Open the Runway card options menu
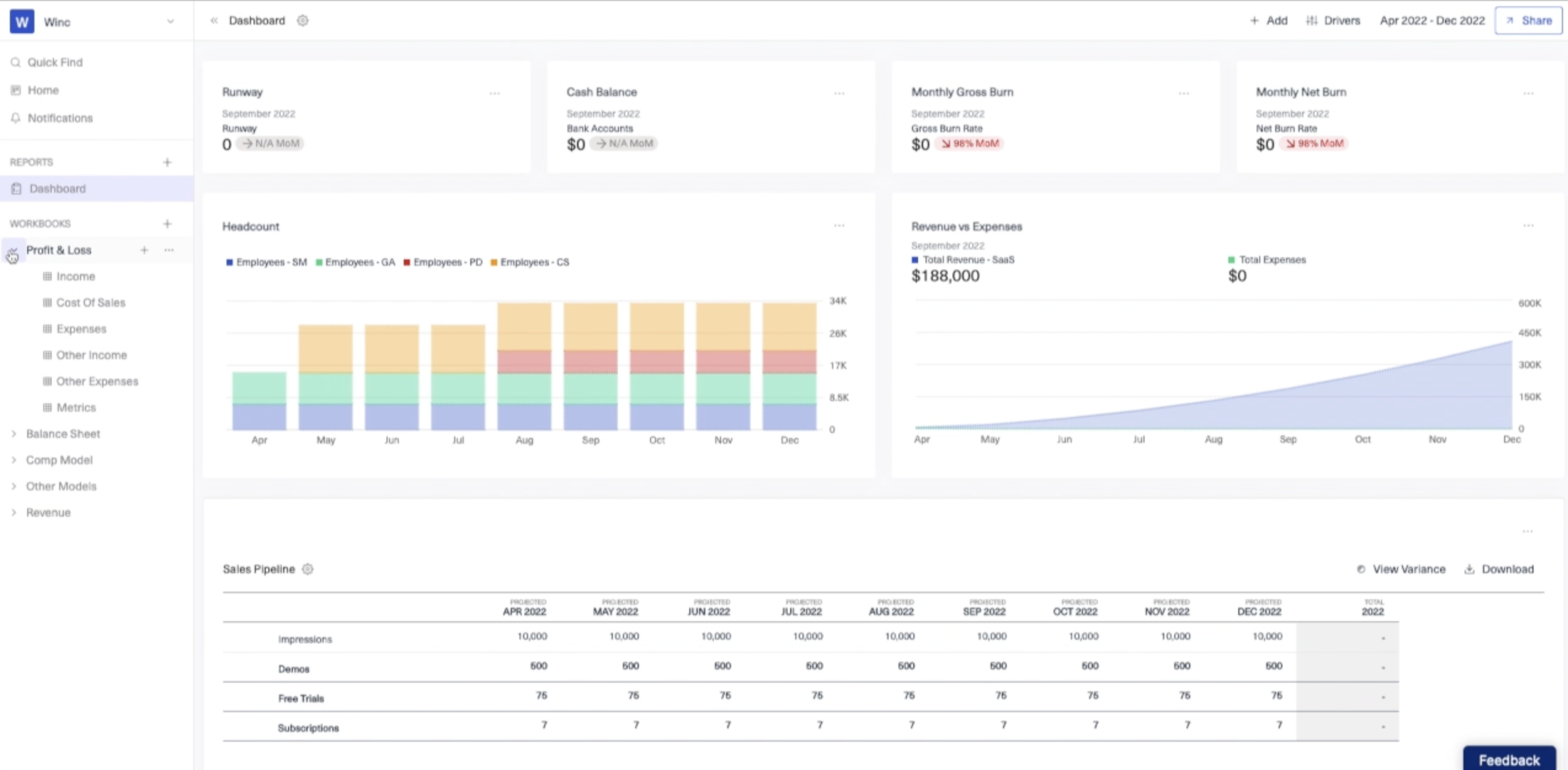 coord(495,93)
